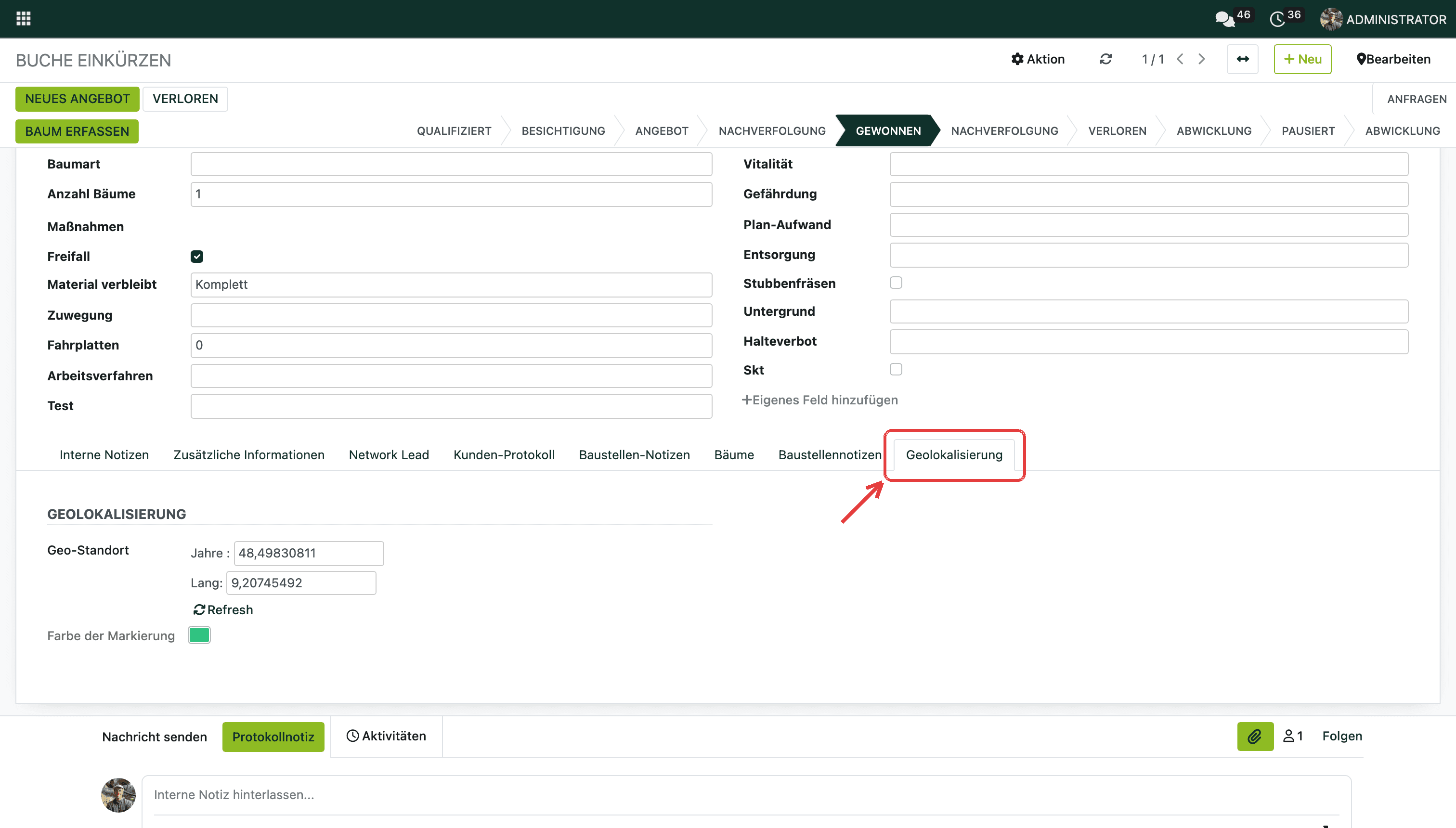Open the Anfragen stat button

[x=1417, y=99]
